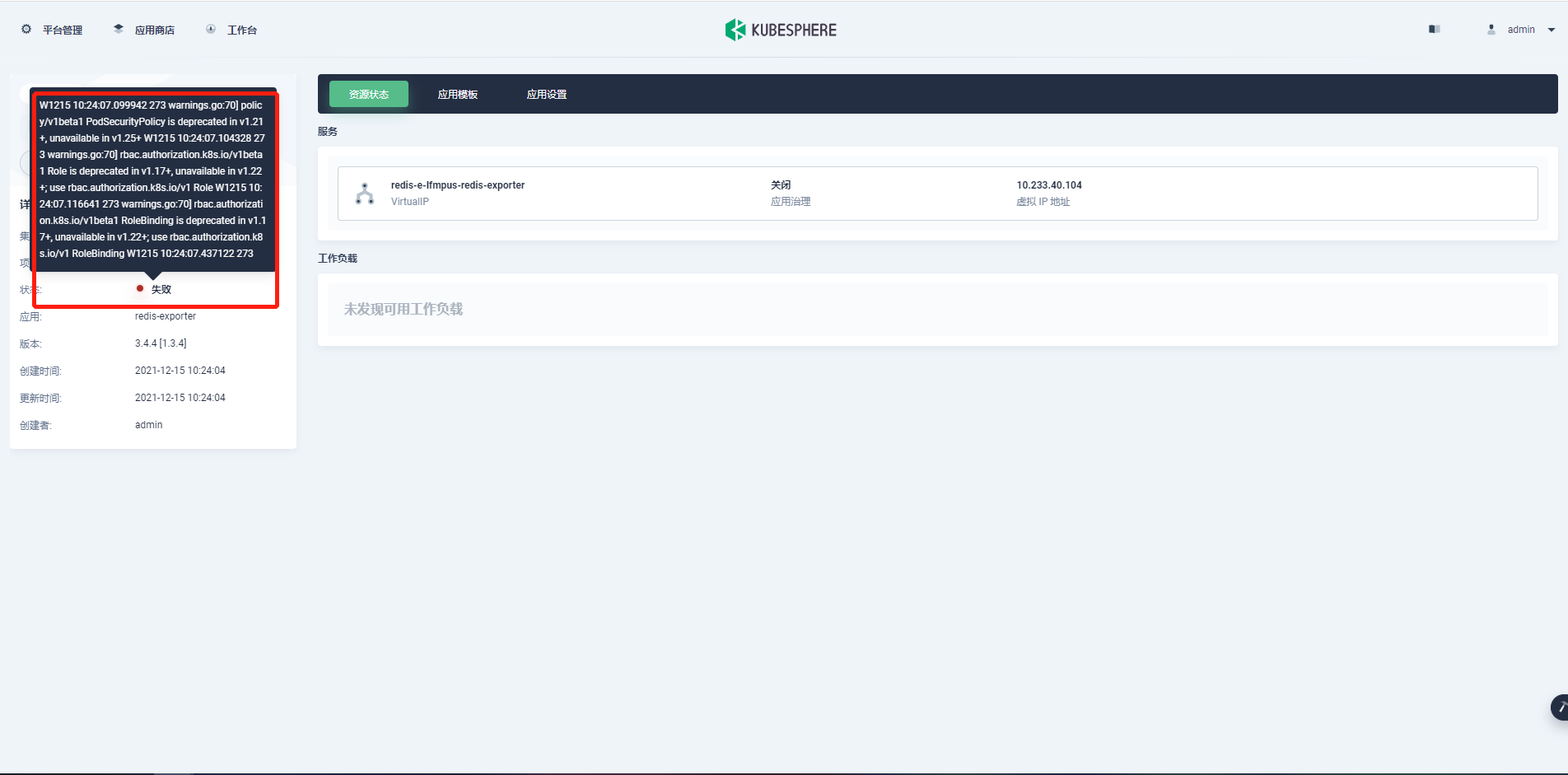Open the floating help button bottom right
Image resolution: width=1568 pixels, height=775 pixels.
point(1559,707)
